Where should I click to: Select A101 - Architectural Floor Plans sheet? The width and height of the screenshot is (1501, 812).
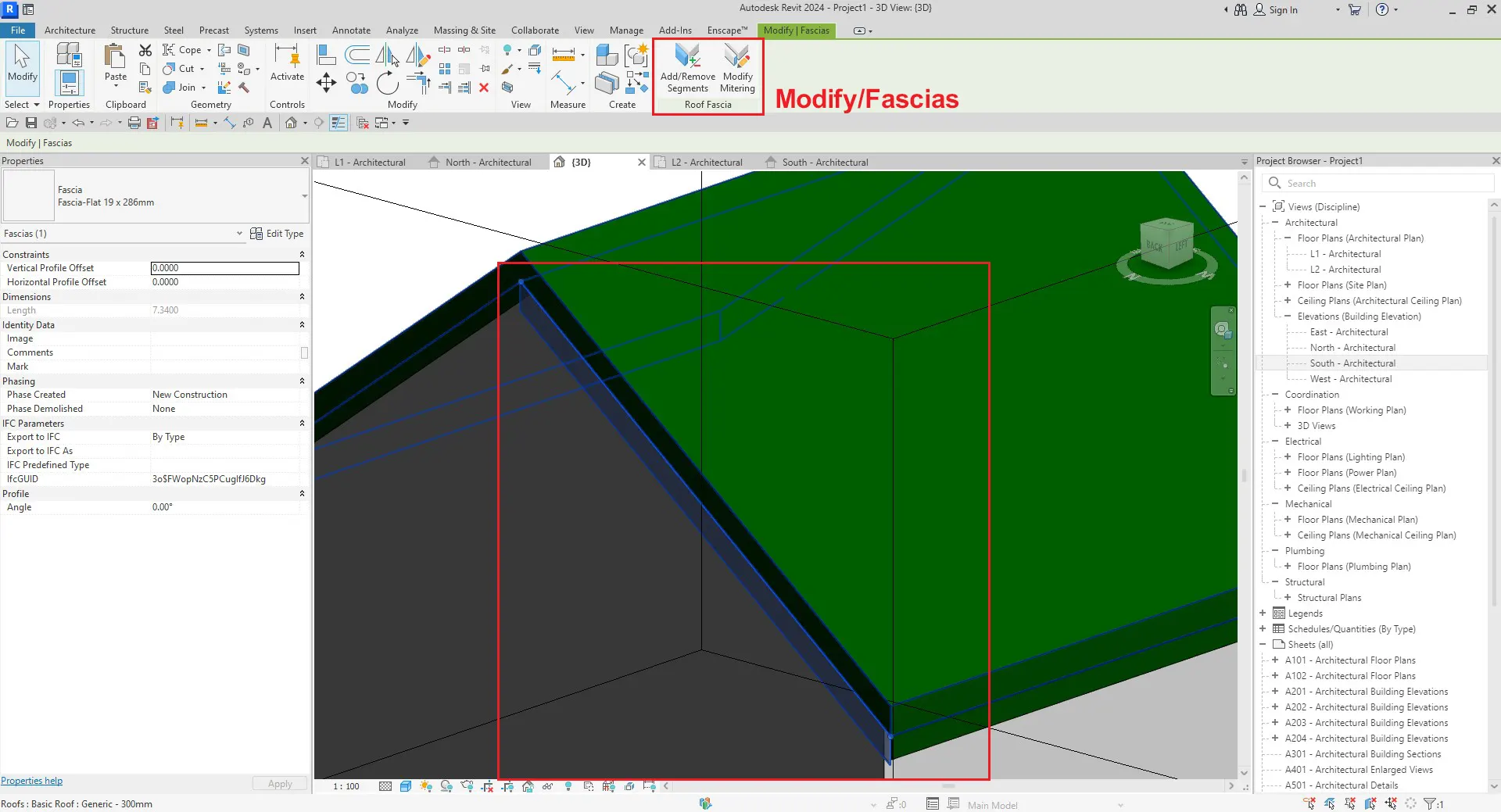[x=1350, y=660]
